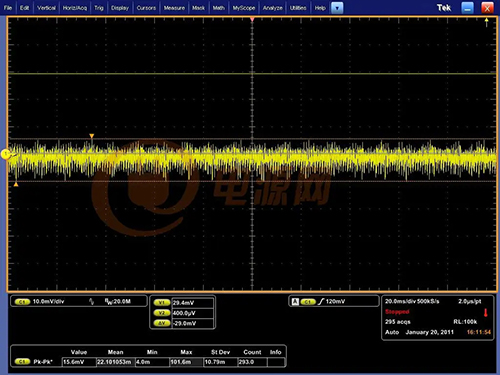Select the V1 cursor badge
This screenshot has width=500, height=375.
point(162,303)
